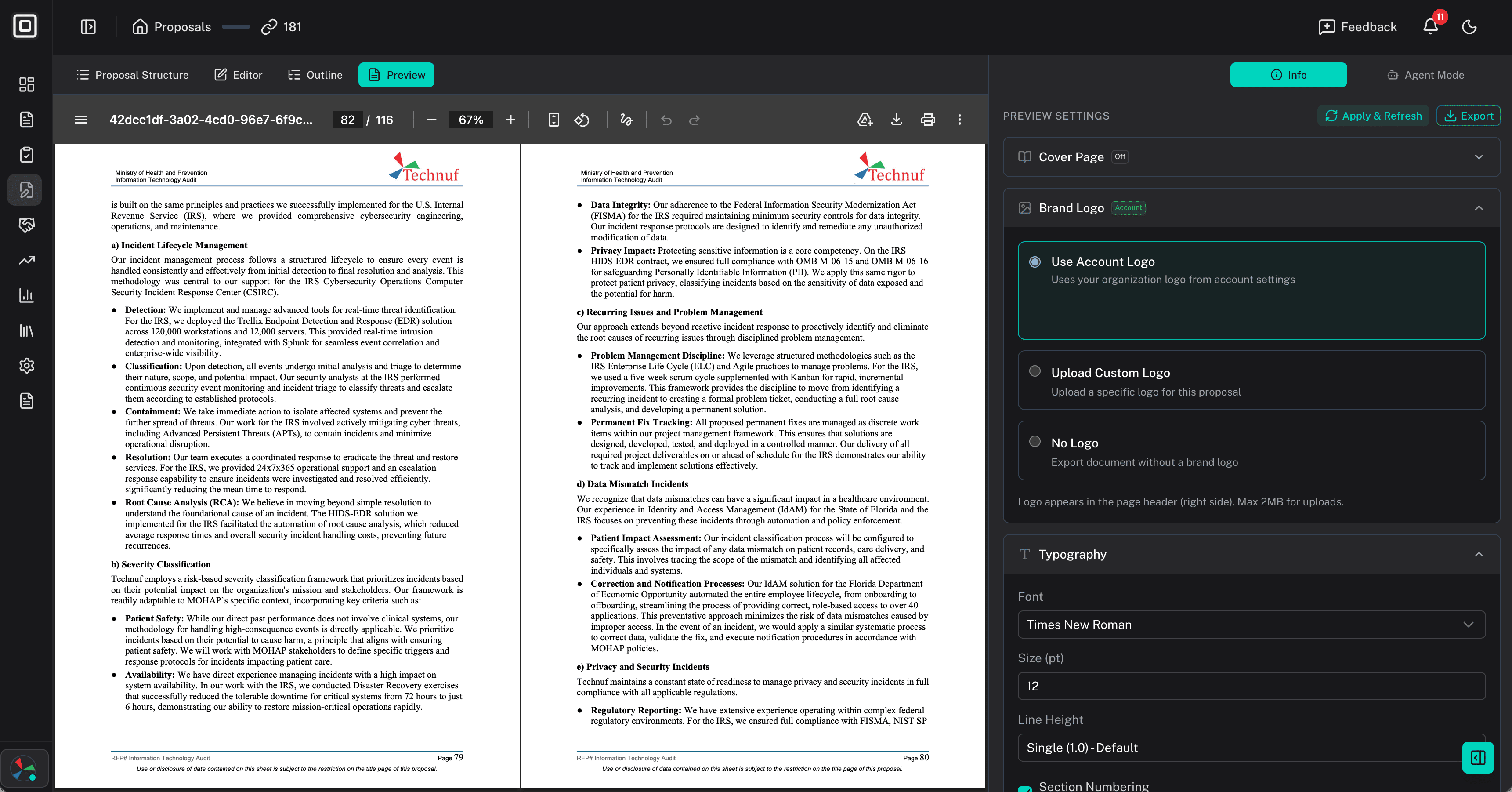Viewport: 1512px width, 792px height.
Task: Click the Cover Page Off badge
Action: point(1120,157)
